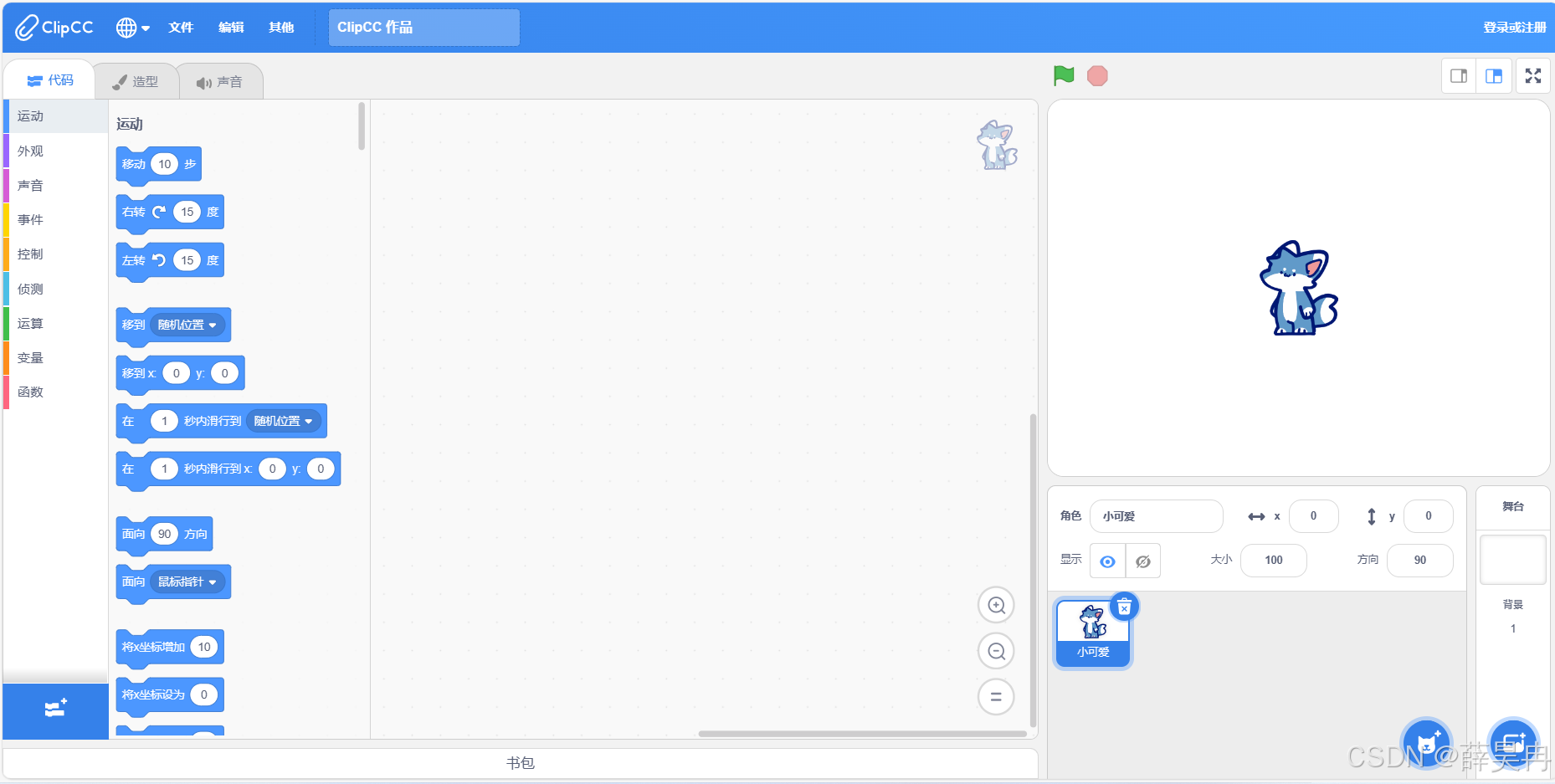Viewport: 1555px width, 784px height.
Task: Open the 书包 backpack bar
Action: click(521, 763)
